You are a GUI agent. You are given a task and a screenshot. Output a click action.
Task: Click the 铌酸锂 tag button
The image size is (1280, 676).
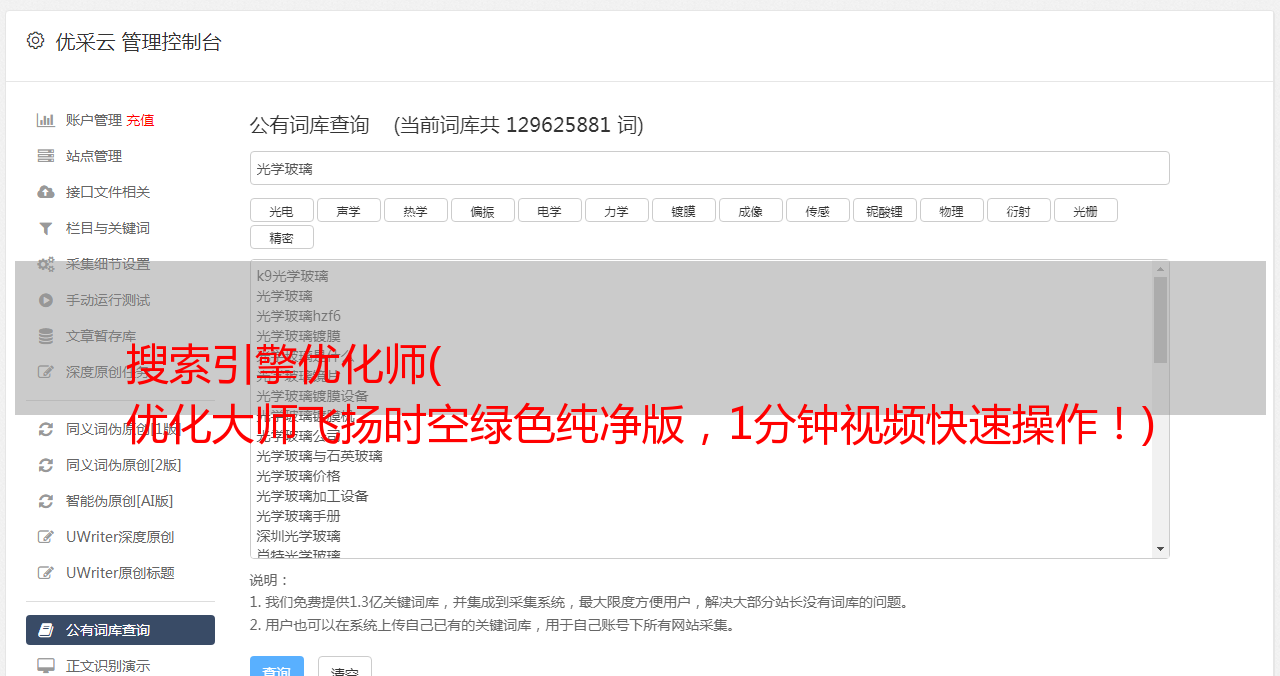click(884, 210)
